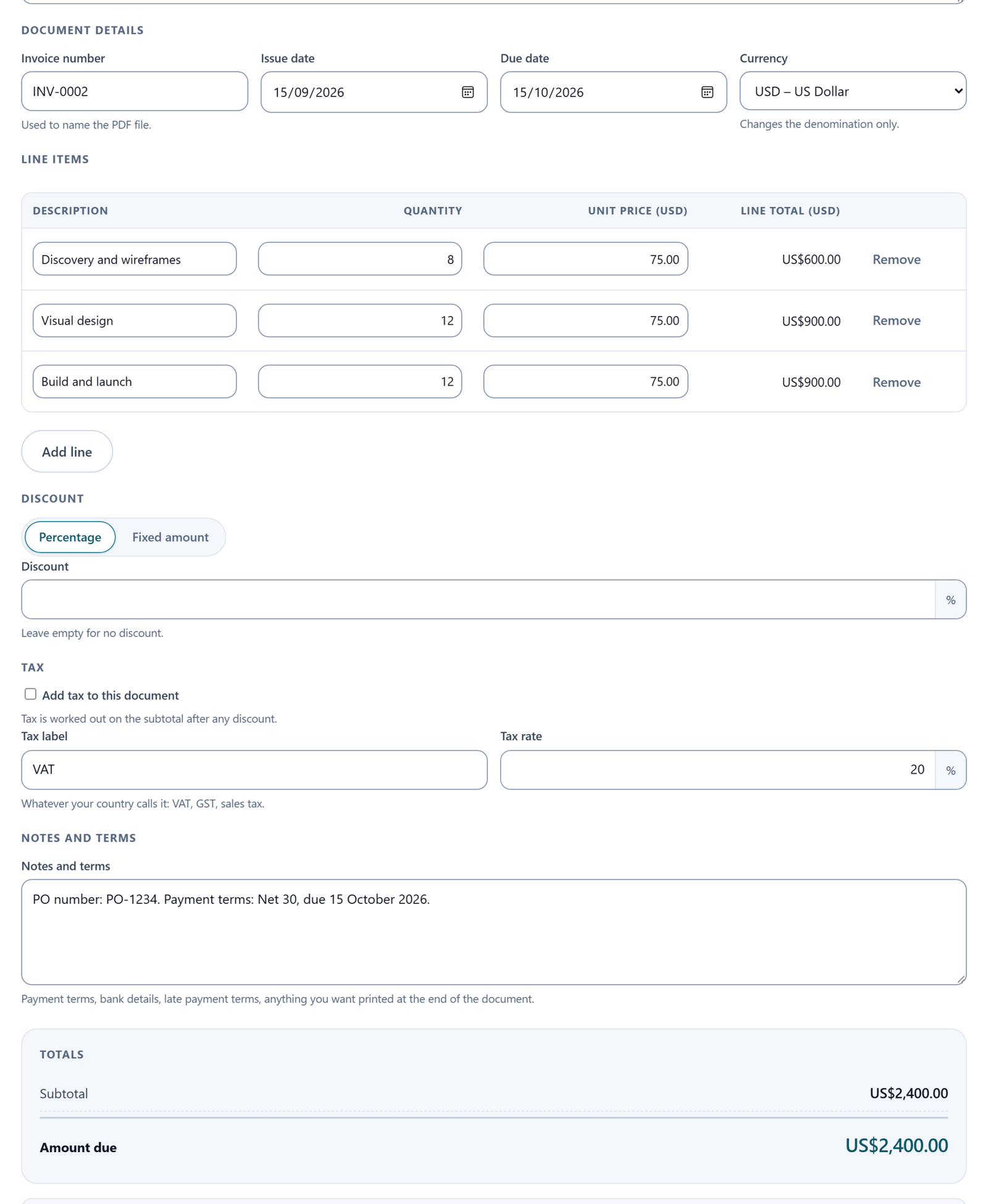Click the Discount percentage input field
The image size is (988, 1204).
coord(479,600)
